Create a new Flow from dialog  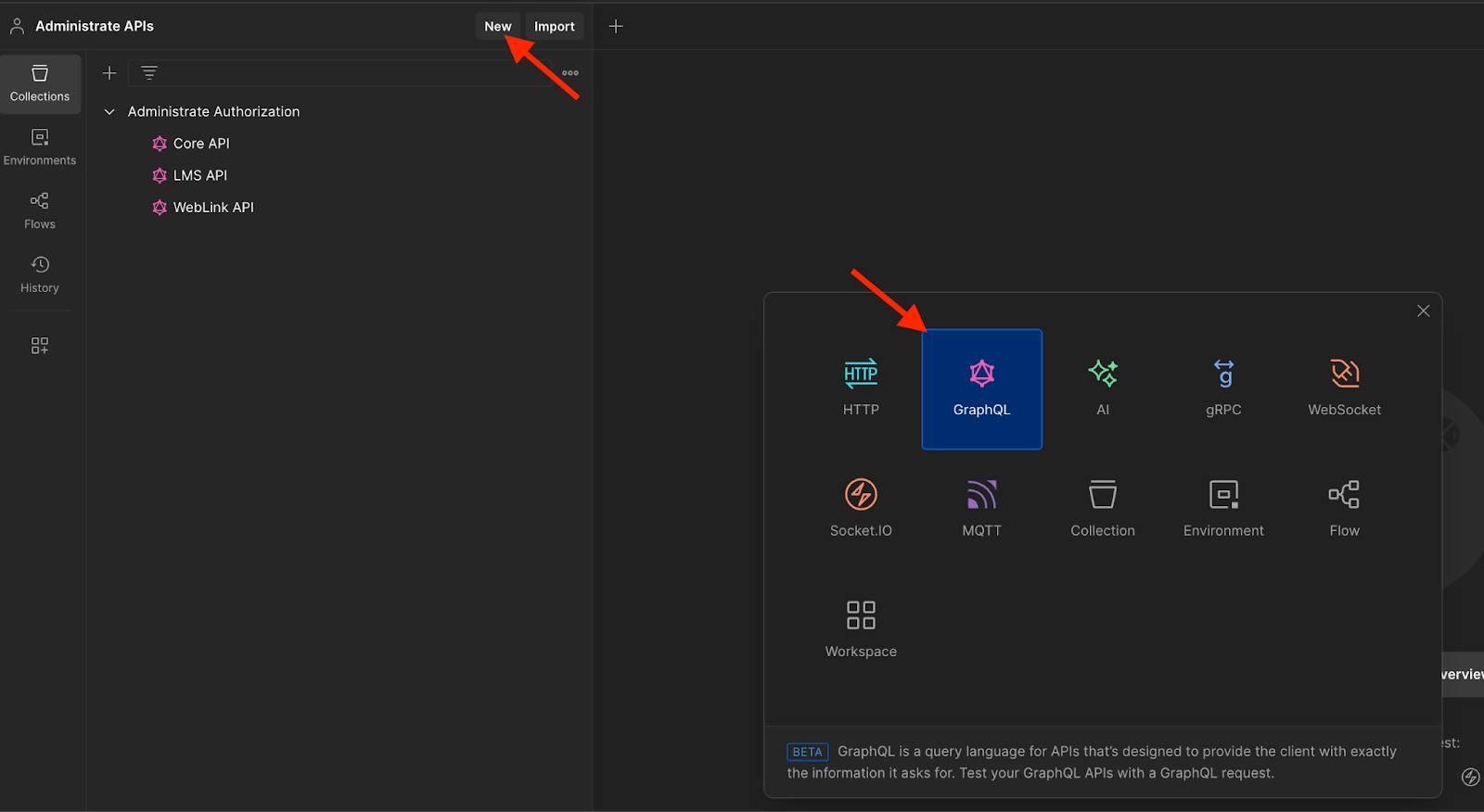click(1345, 510)
